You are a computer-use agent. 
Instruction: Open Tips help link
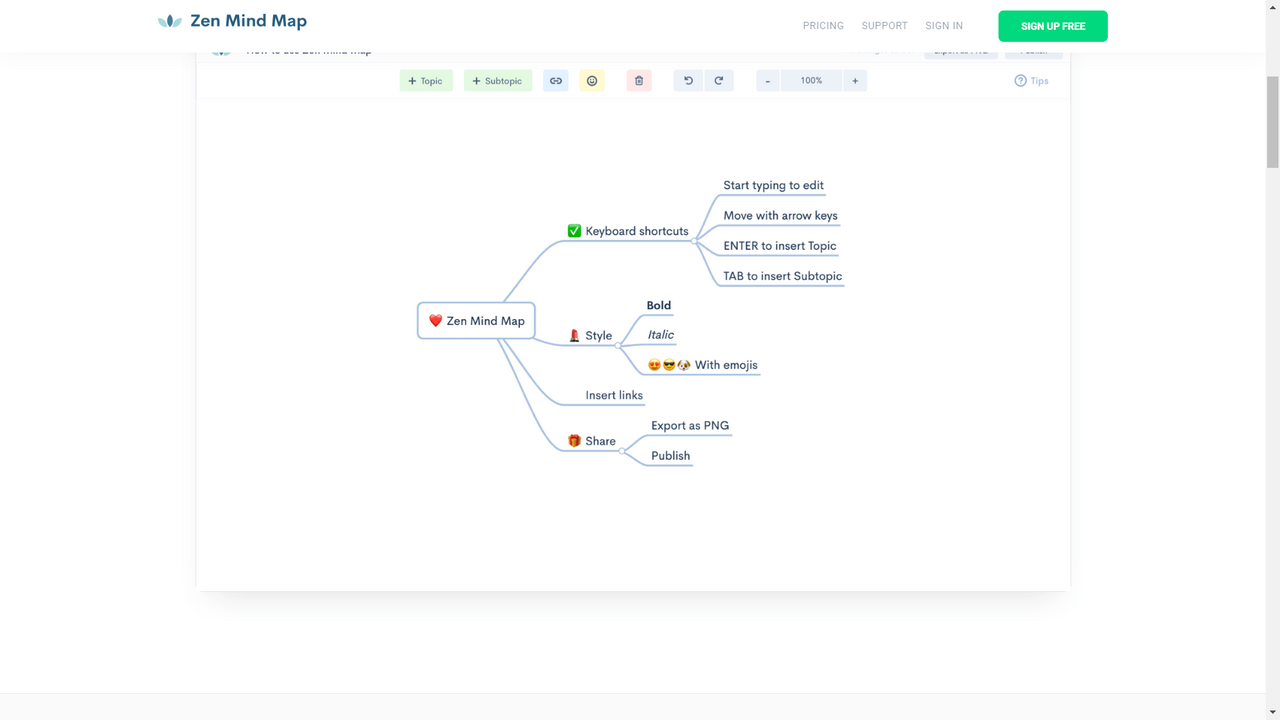[x=1031, y=81]
